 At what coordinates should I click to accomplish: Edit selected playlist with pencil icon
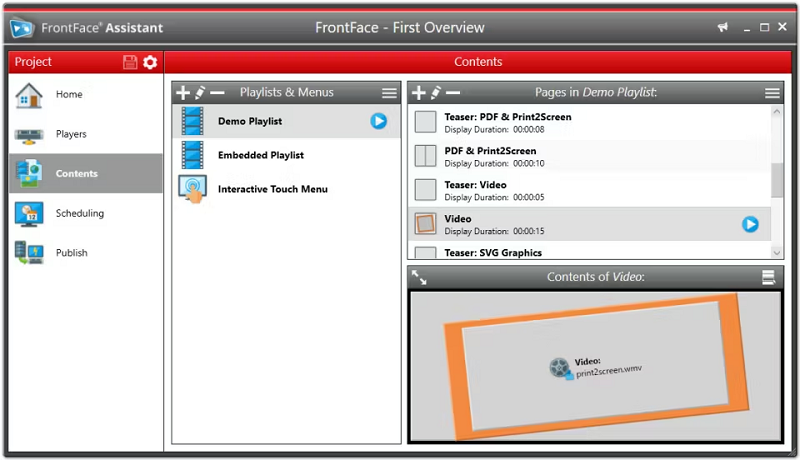199,93
